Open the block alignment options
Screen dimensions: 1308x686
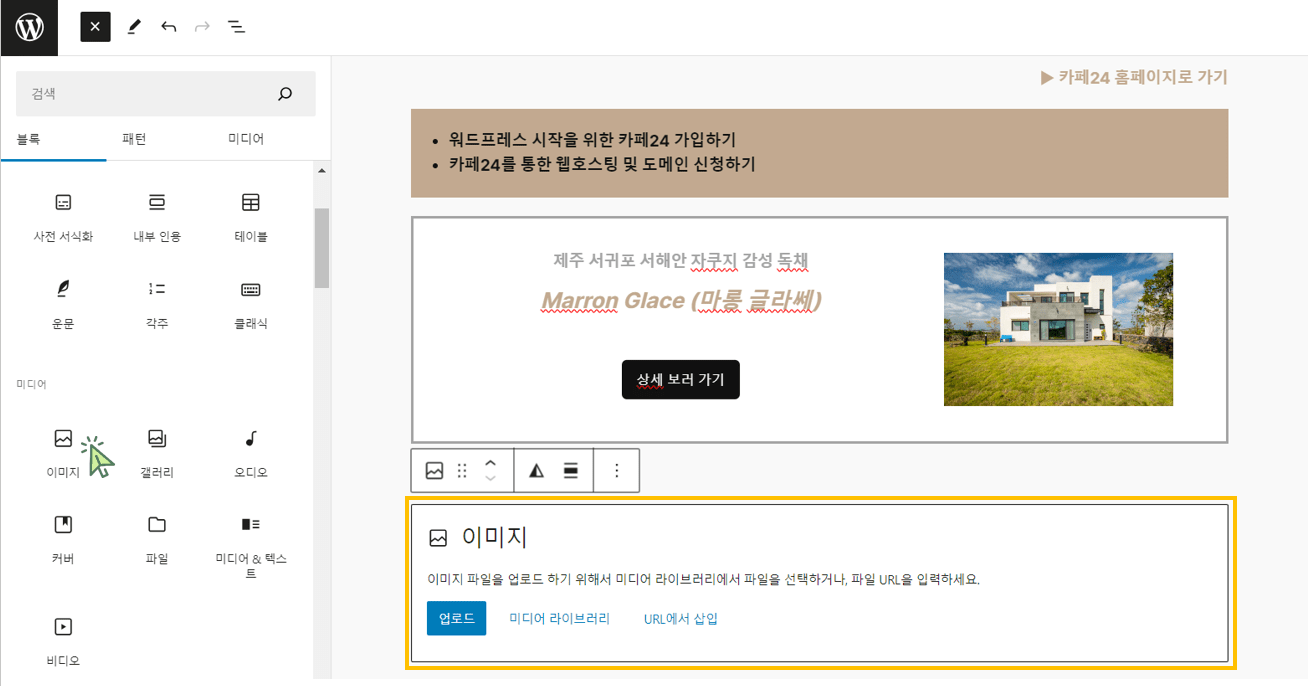tap(571, 471)
